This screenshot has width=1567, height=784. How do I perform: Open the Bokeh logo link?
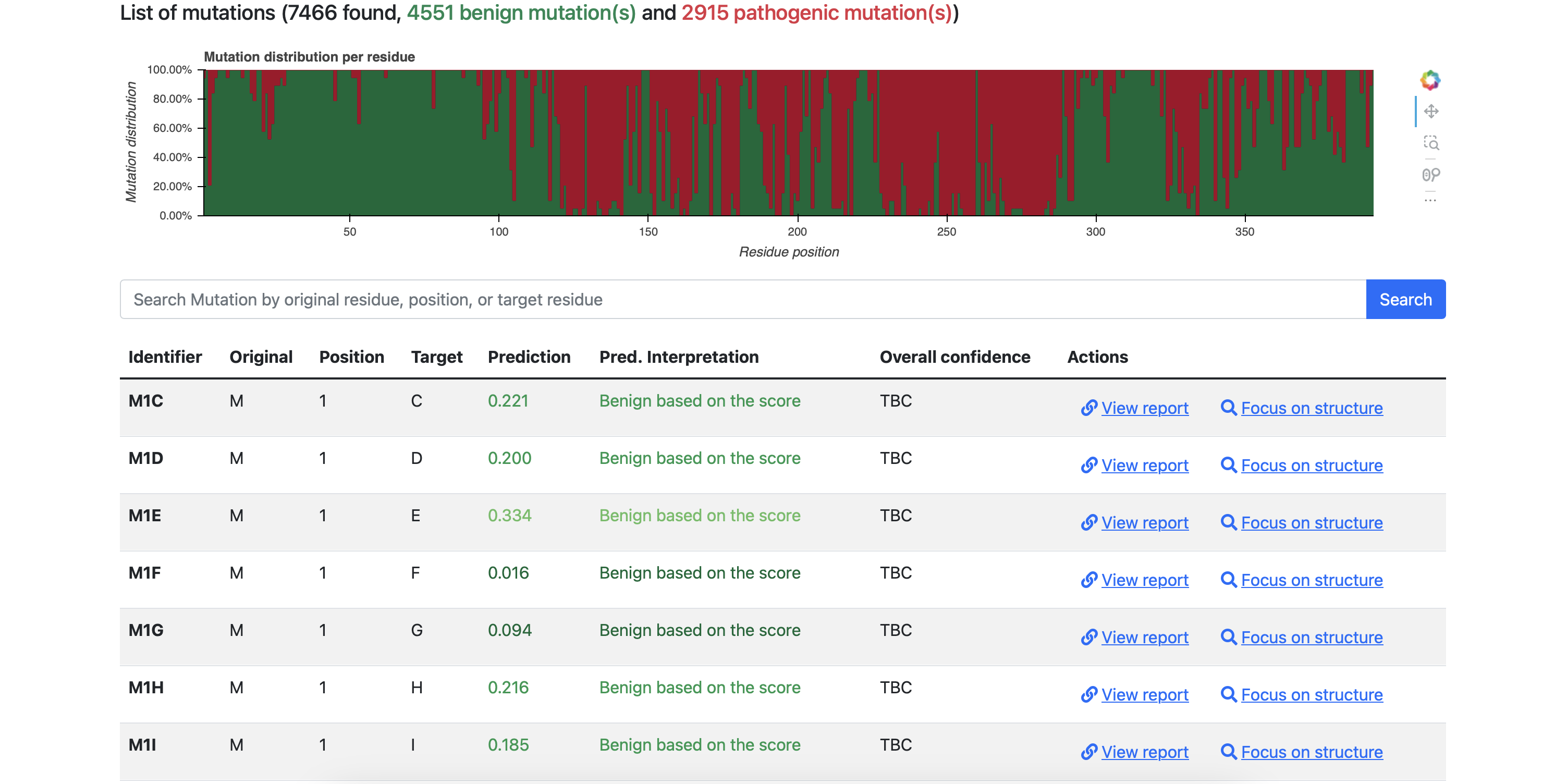pyautogui.click(x=1430, y=80)
